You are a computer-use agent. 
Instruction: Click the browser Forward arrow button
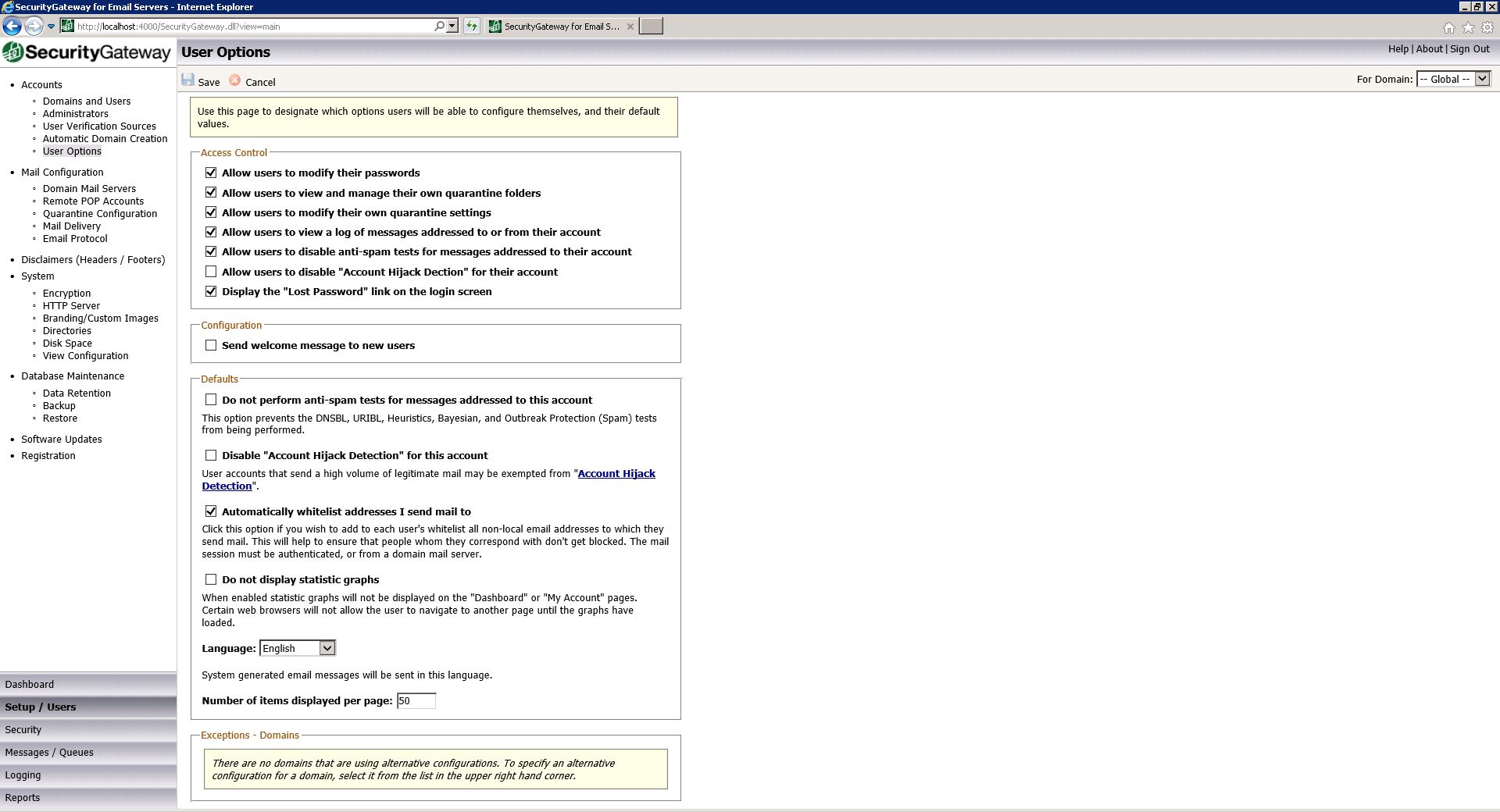pyautogui.click(x=33, y=27)
